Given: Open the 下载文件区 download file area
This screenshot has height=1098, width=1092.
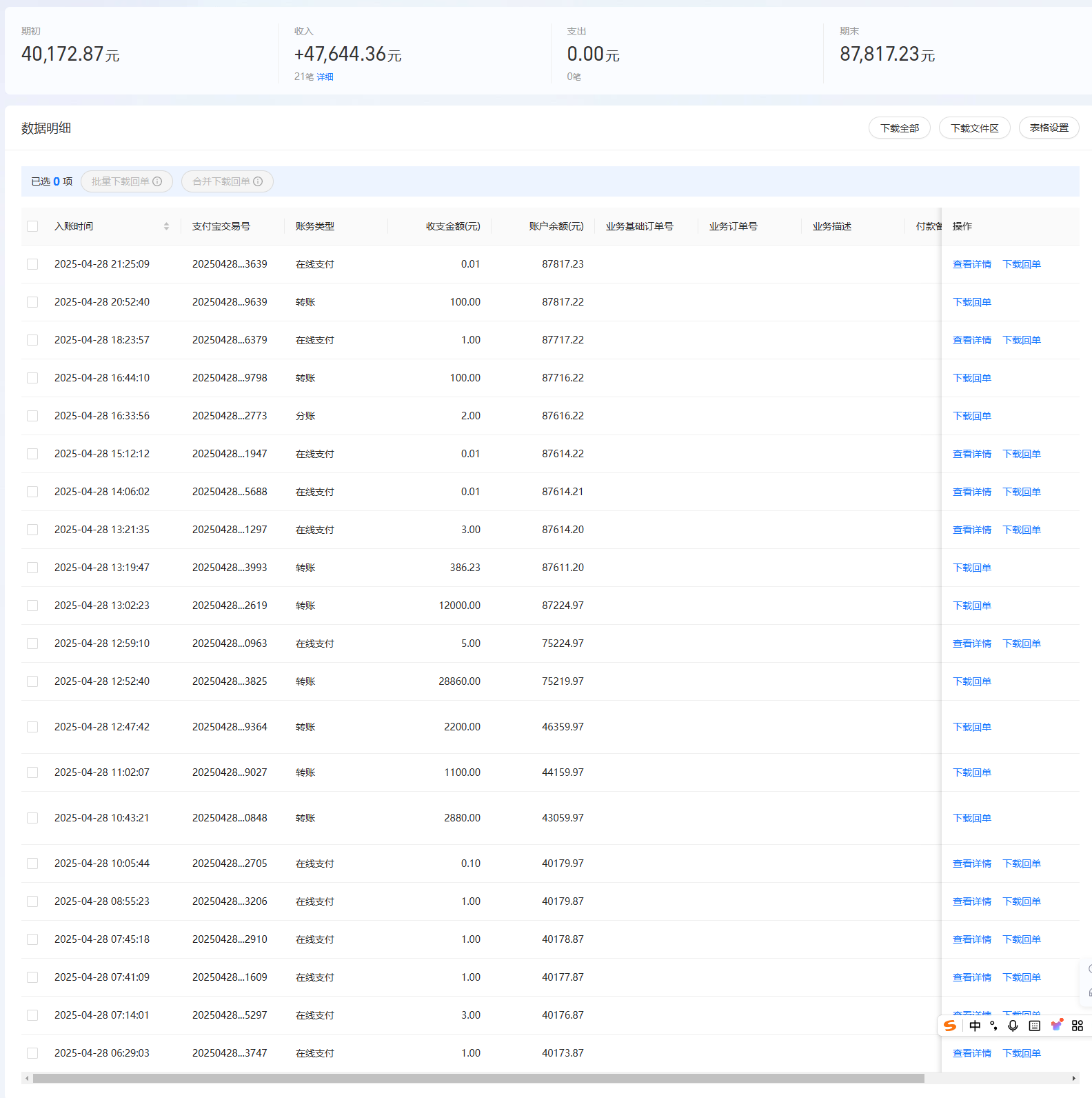Looking at the screenshot, I should [x=974, y=128].
